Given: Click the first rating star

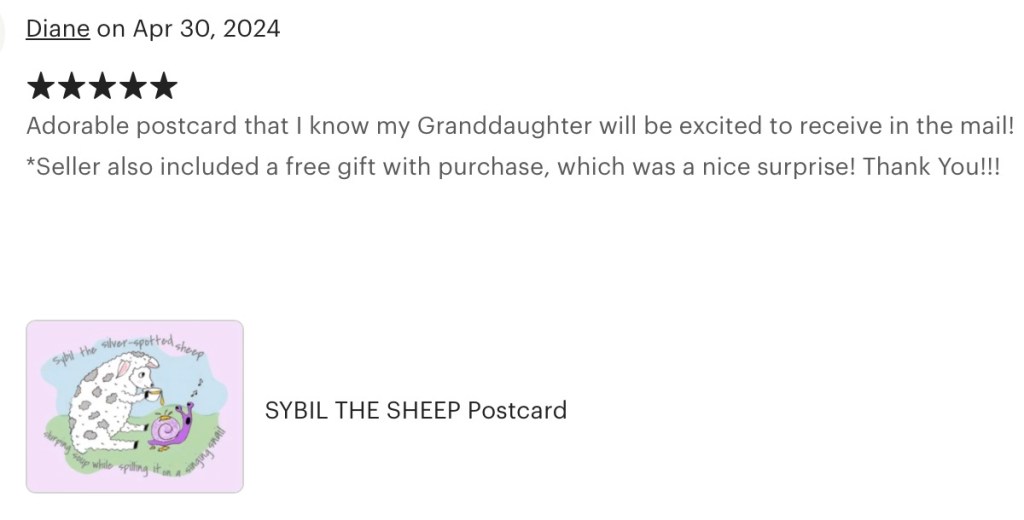Looking at the screenshot, I should [40, 87].
